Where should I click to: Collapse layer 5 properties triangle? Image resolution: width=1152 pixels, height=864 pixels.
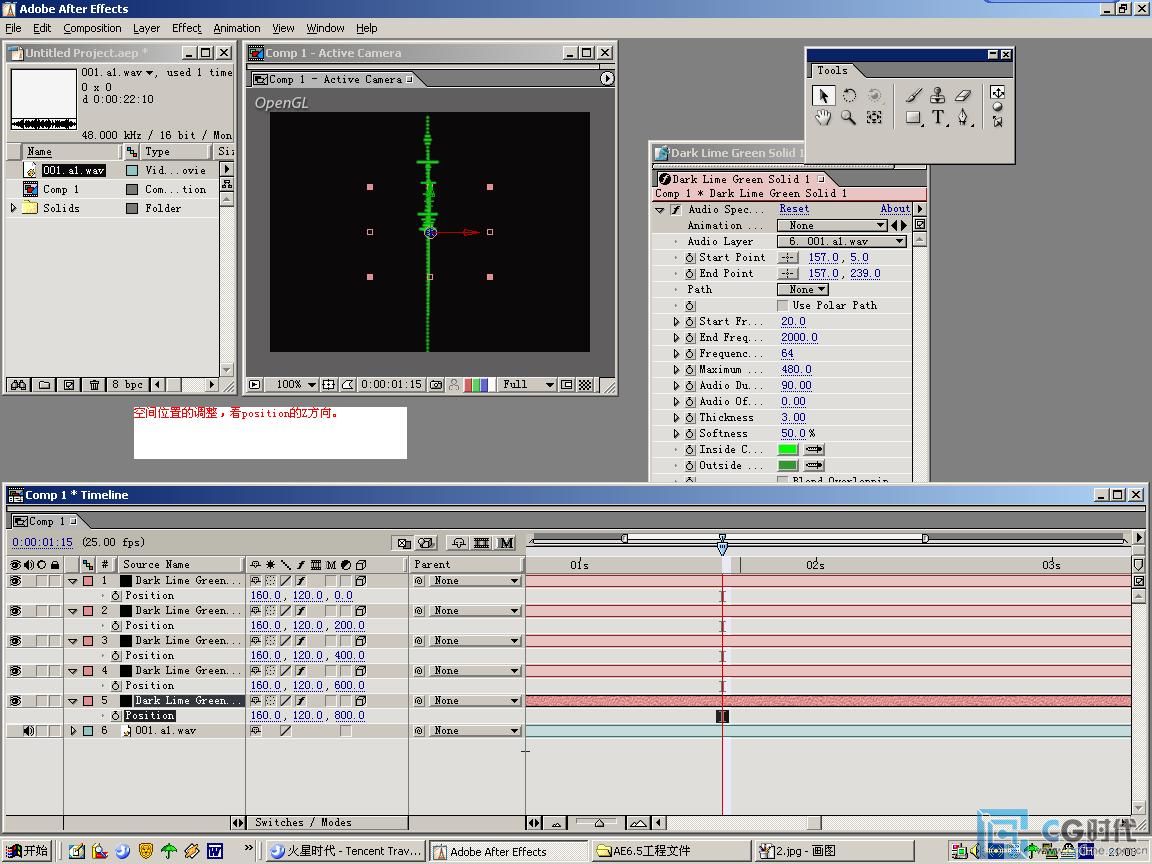(73, 701)
